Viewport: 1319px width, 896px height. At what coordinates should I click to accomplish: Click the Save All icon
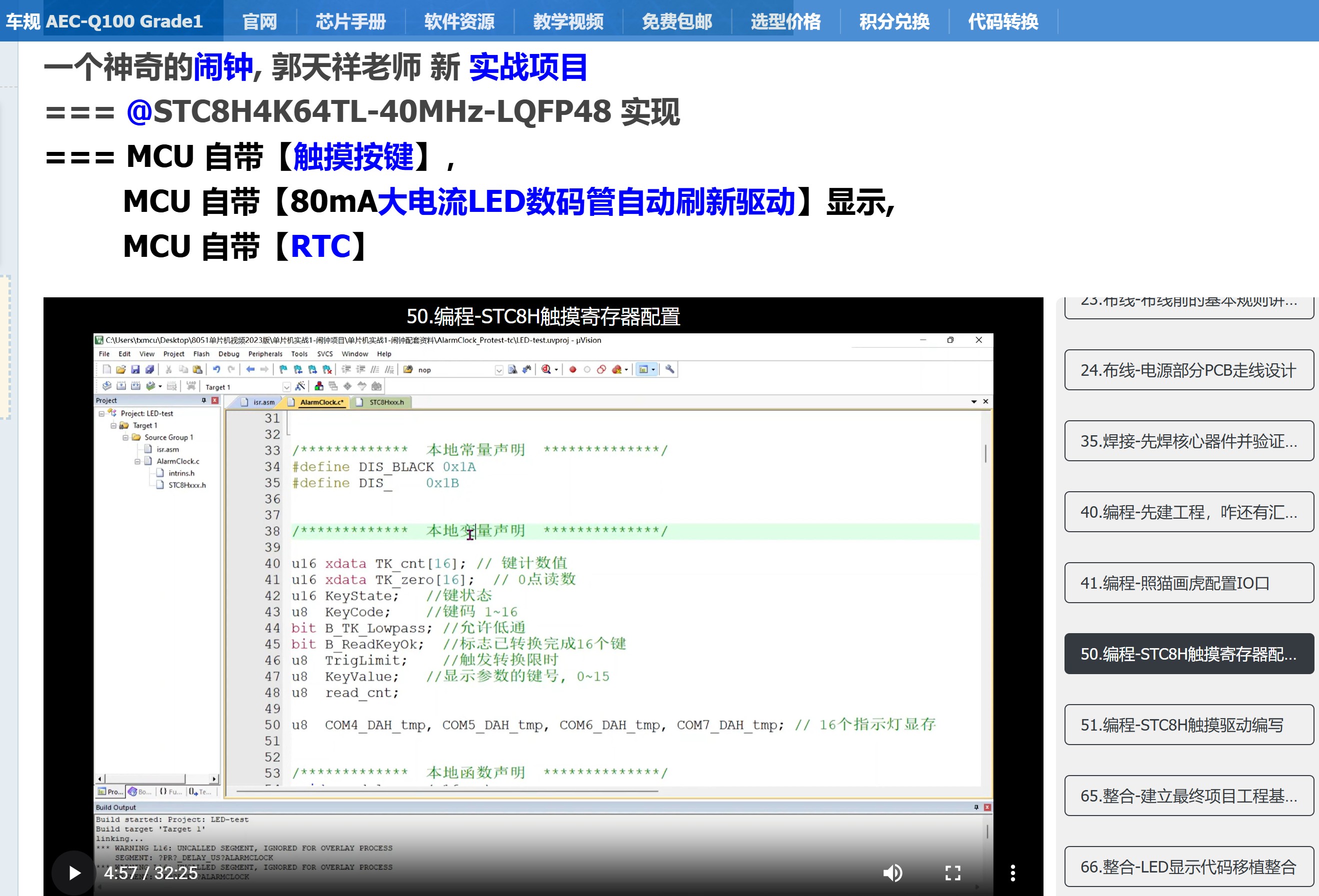pyautogui.click(x=149, y=370)
